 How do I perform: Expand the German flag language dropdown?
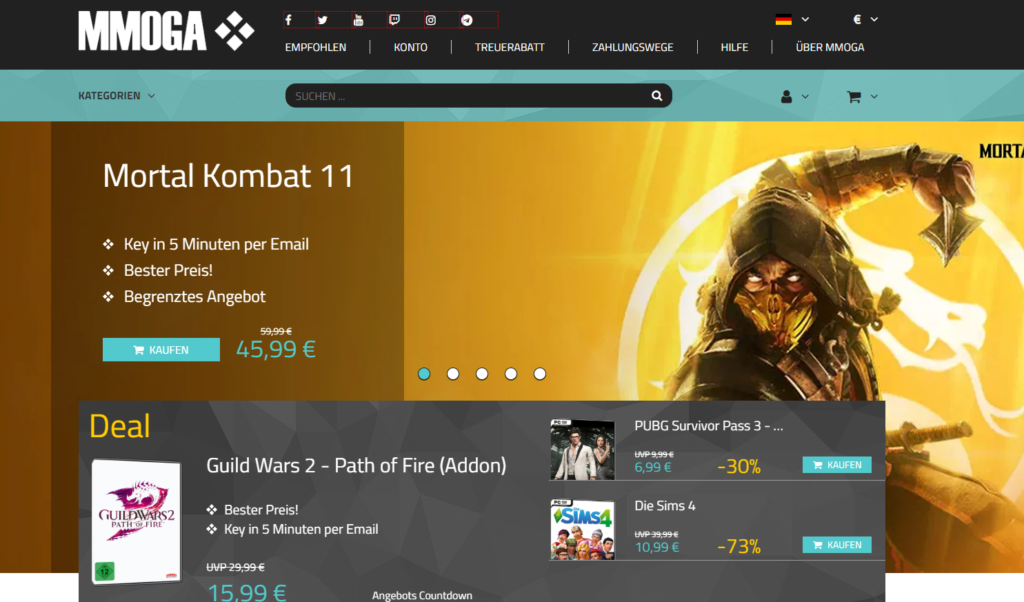(x=792, y=20)
